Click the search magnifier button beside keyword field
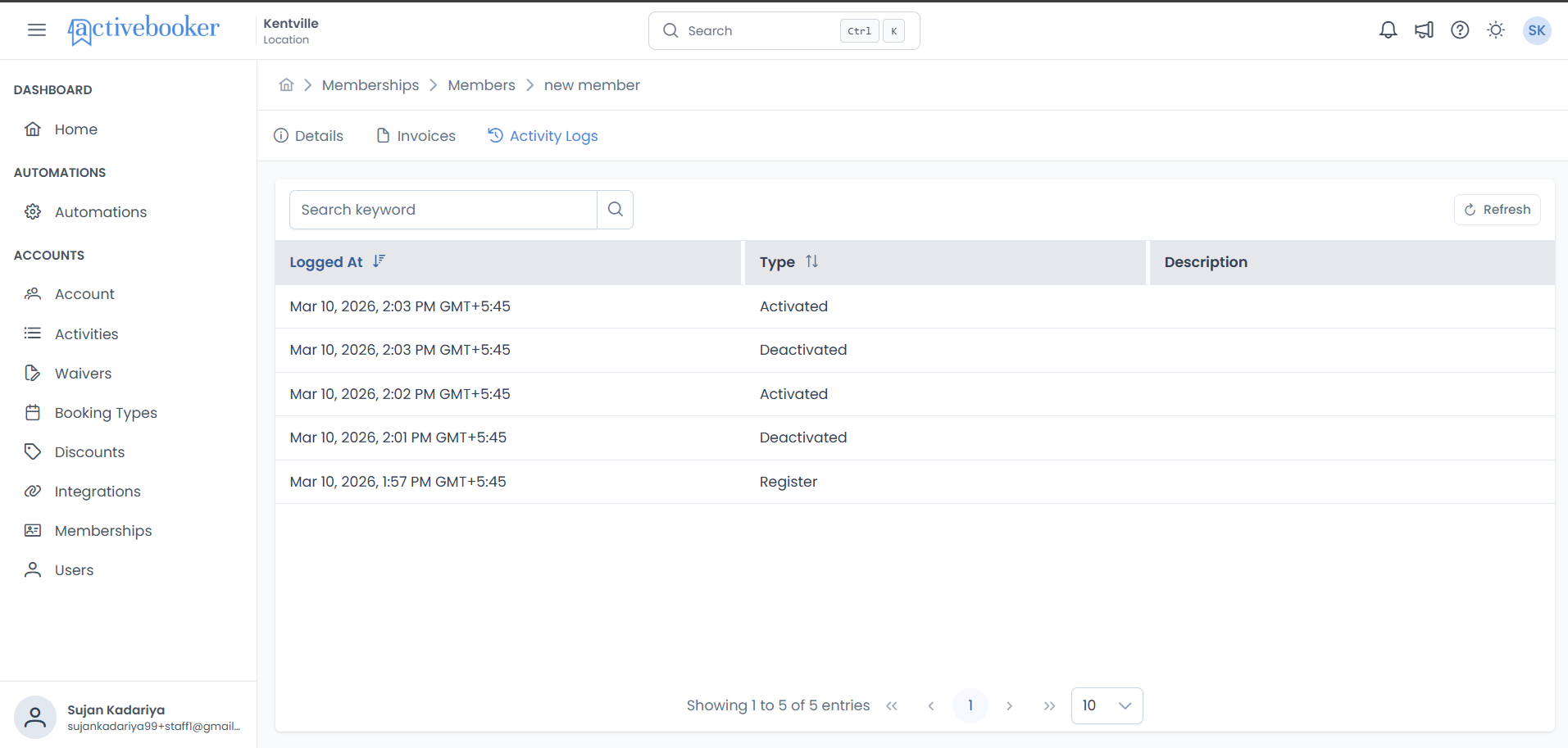This screenshot has width=1568, height=748. pos(615,210)
